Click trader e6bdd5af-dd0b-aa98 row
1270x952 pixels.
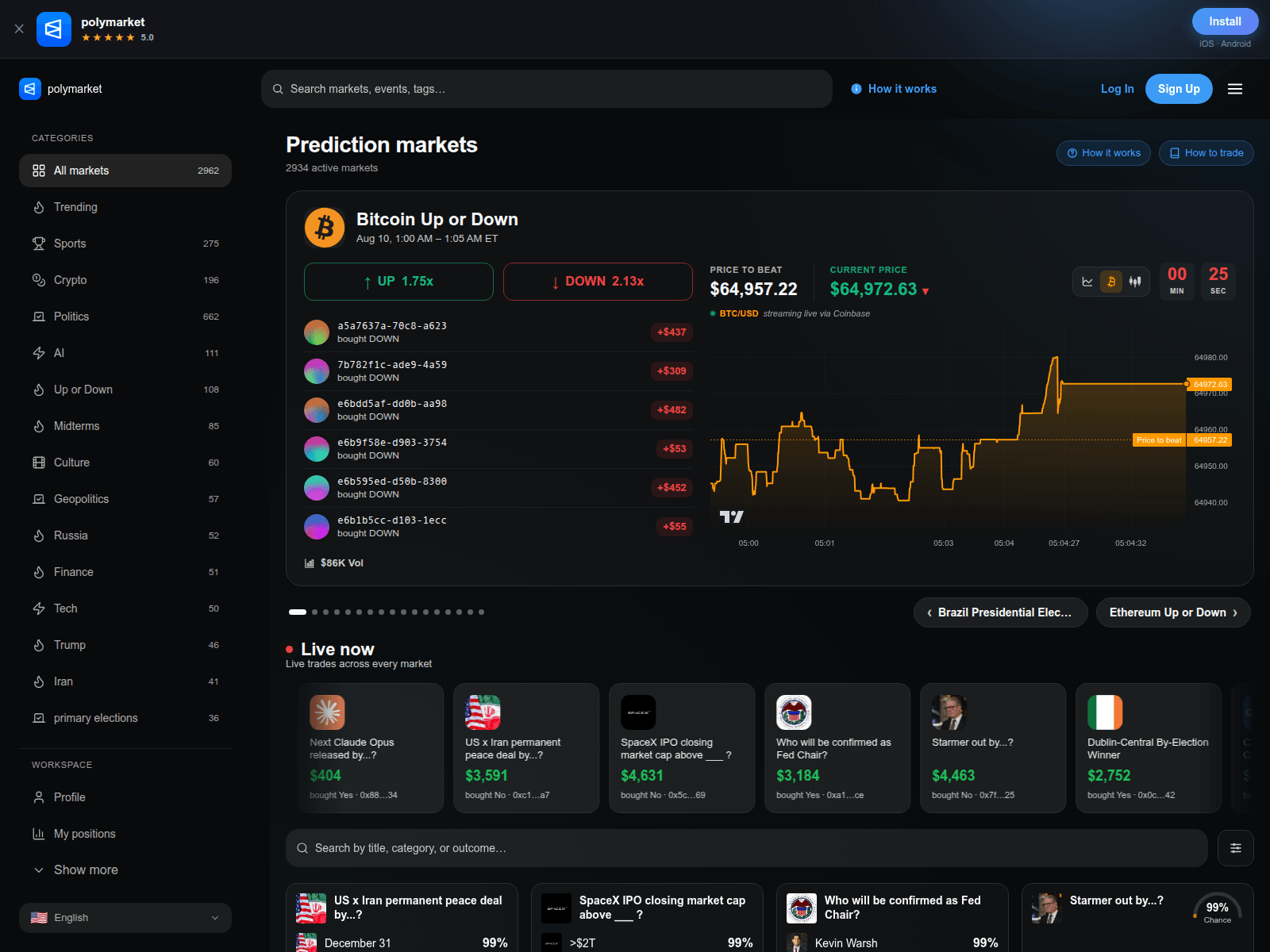point(498,410)
